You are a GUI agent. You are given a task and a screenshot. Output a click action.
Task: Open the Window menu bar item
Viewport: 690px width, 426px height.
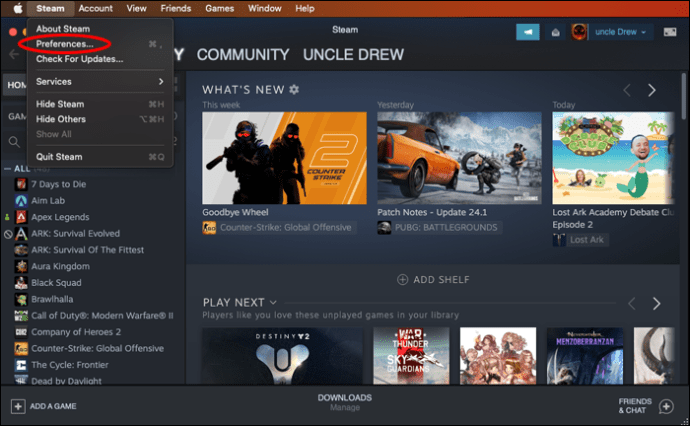[264, 8]
